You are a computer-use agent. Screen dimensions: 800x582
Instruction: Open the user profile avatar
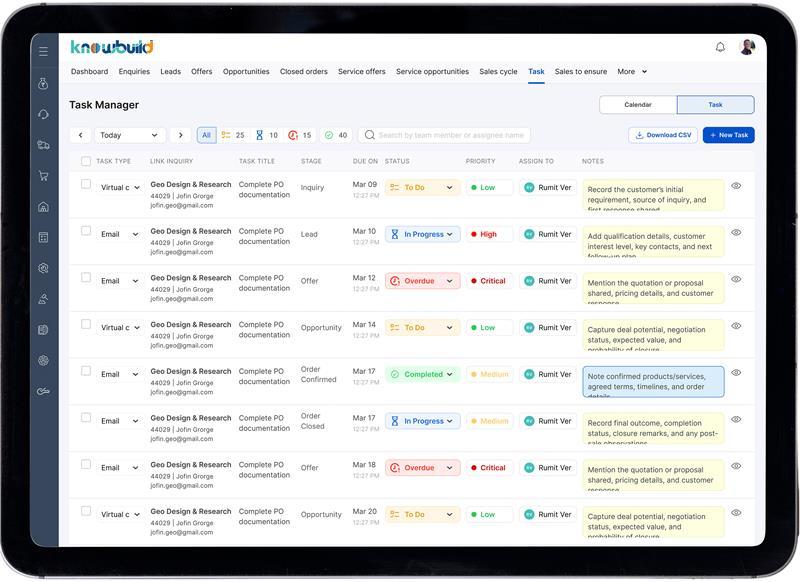pos(747,47)
